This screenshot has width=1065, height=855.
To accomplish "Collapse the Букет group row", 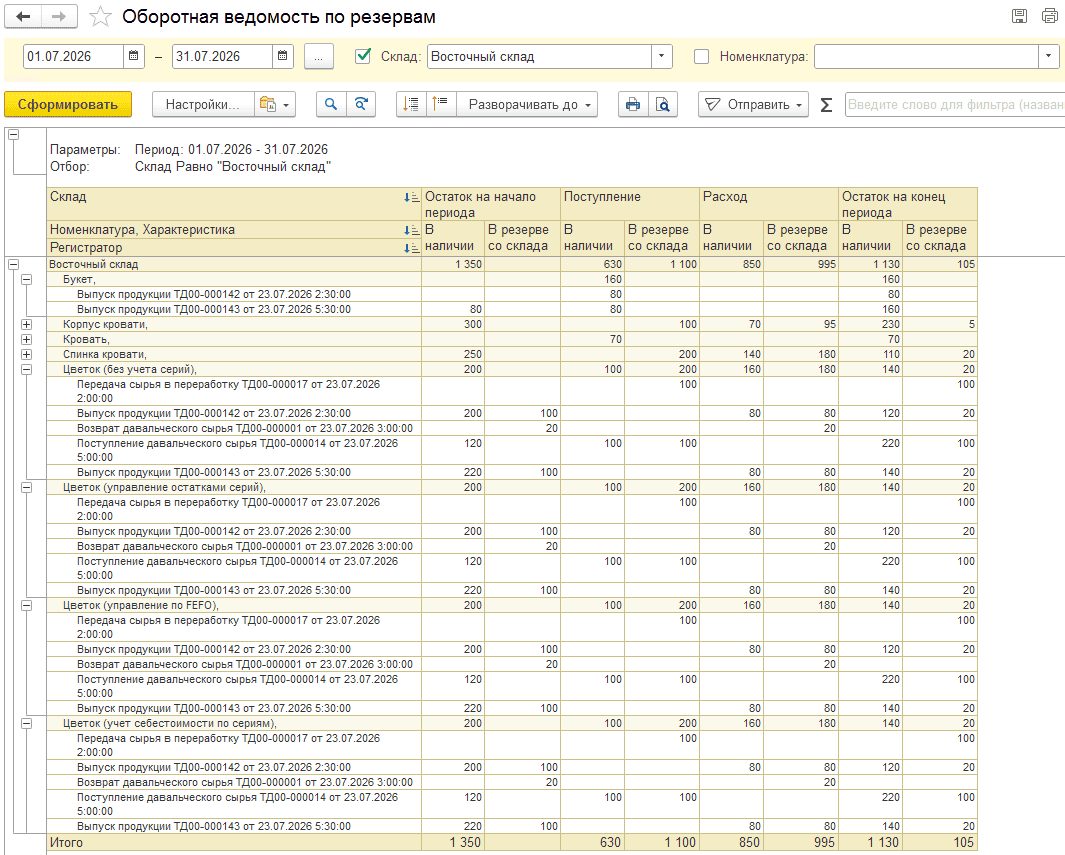I will coord(26,280).
